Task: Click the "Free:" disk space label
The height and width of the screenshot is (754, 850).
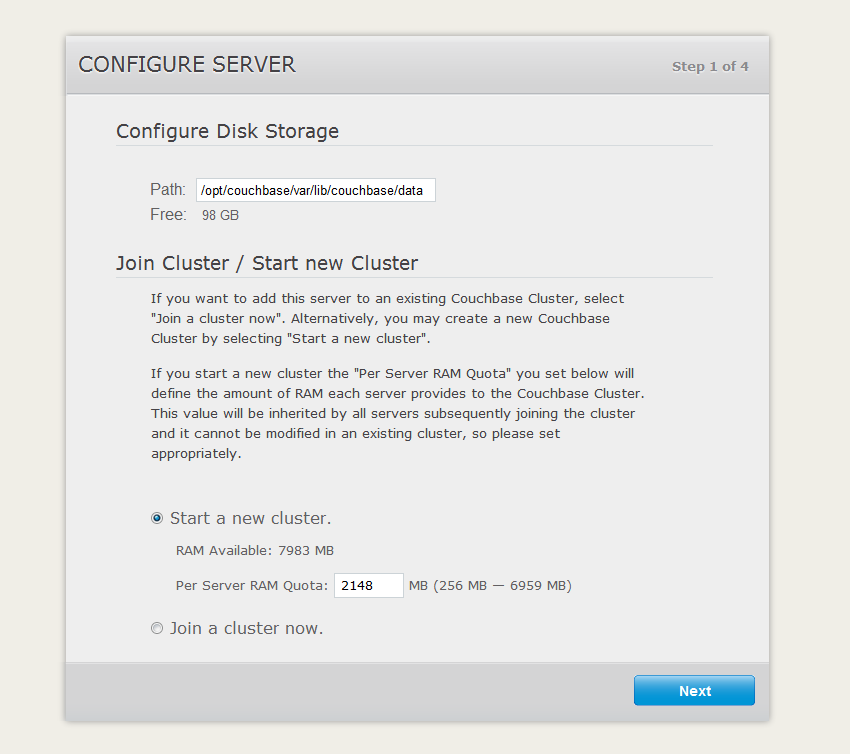Action: [169, 215]
